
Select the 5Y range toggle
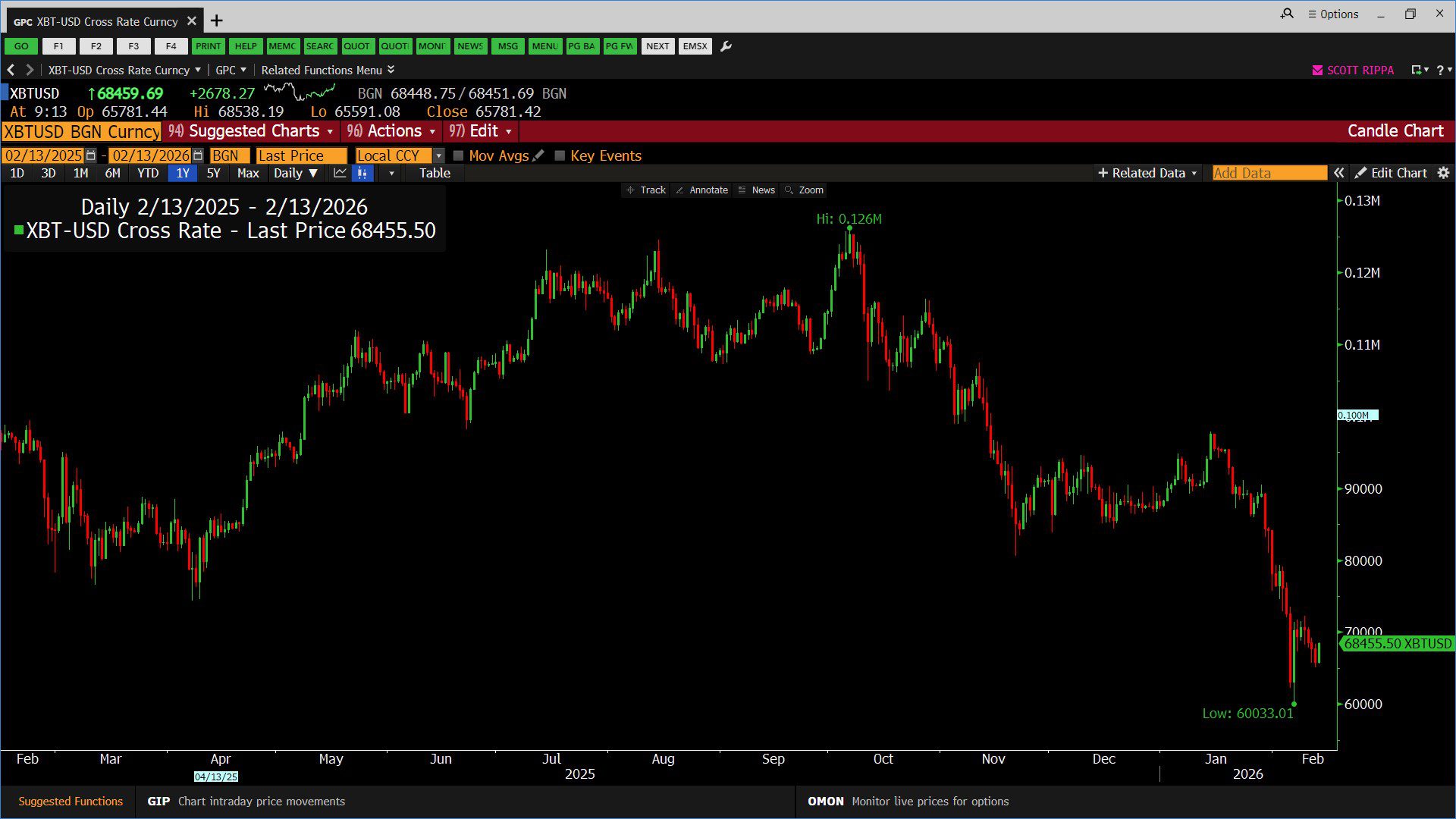[x=214, y=173]
